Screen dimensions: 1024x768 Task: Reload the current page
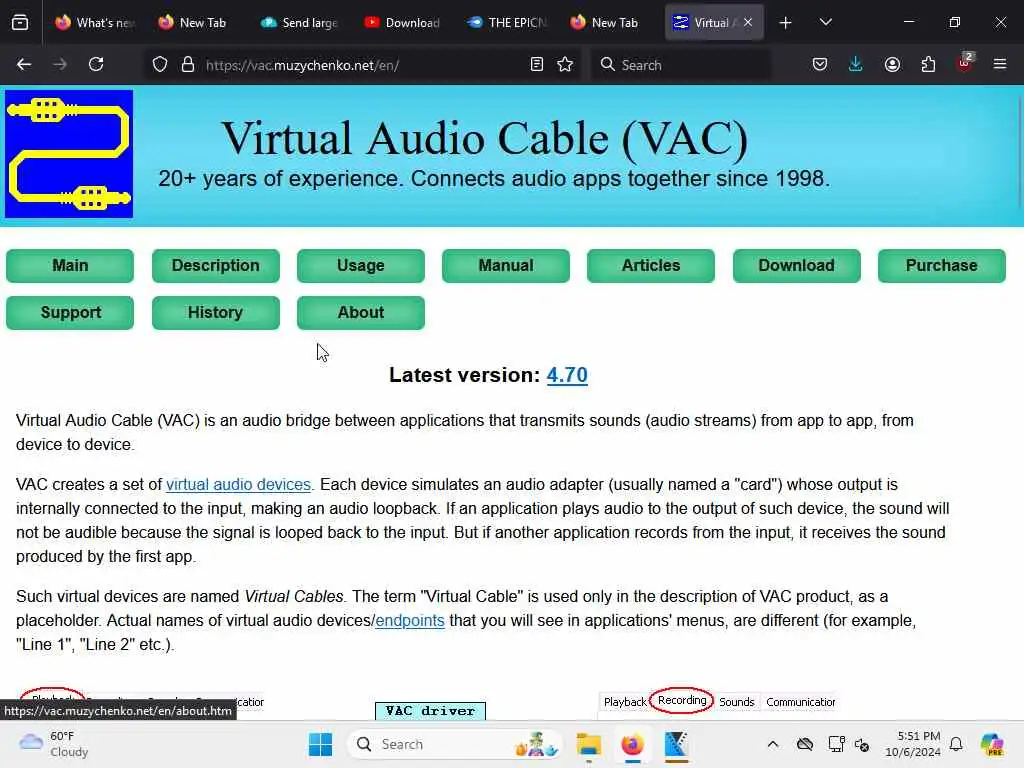coord(96,65)
